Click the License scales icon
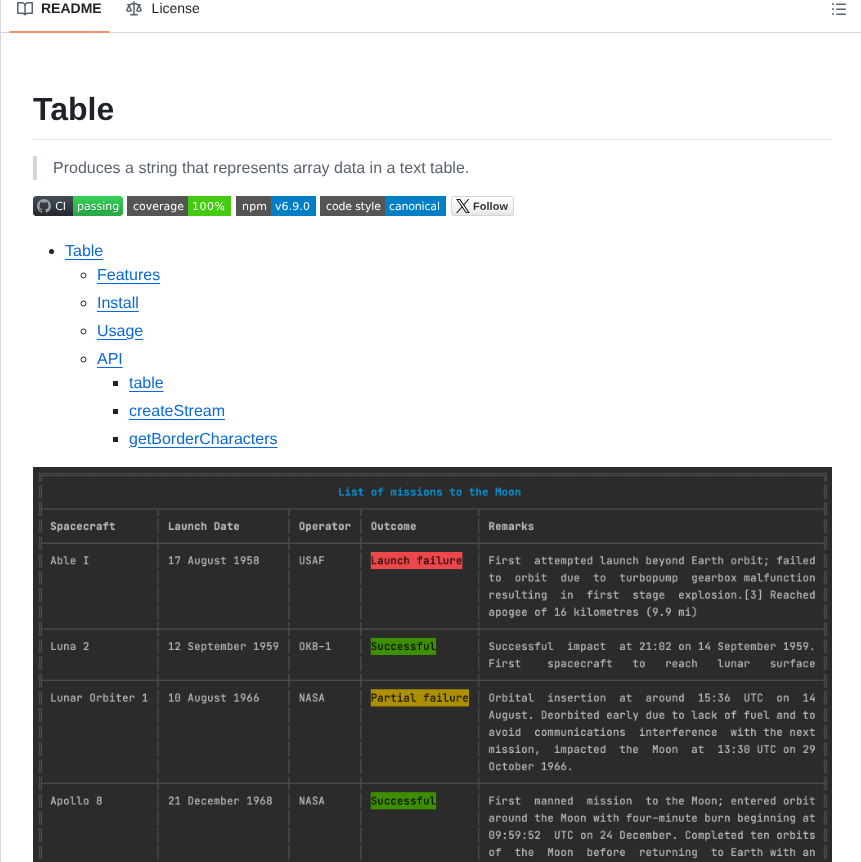Image resolution: width=861 pixels, height=862 pixels. click(133, 8)
